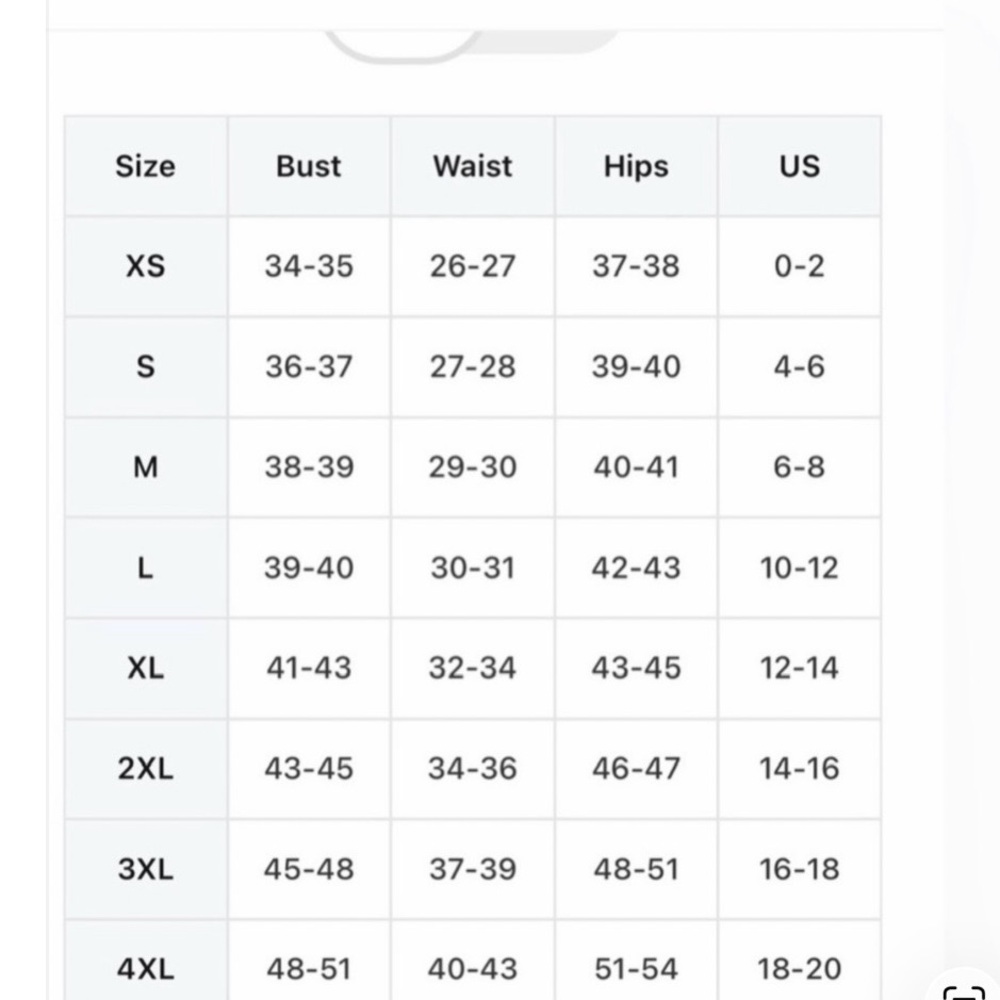
Task: Select the S size row label
Action: pyautogui.click(x=146, y=367)
